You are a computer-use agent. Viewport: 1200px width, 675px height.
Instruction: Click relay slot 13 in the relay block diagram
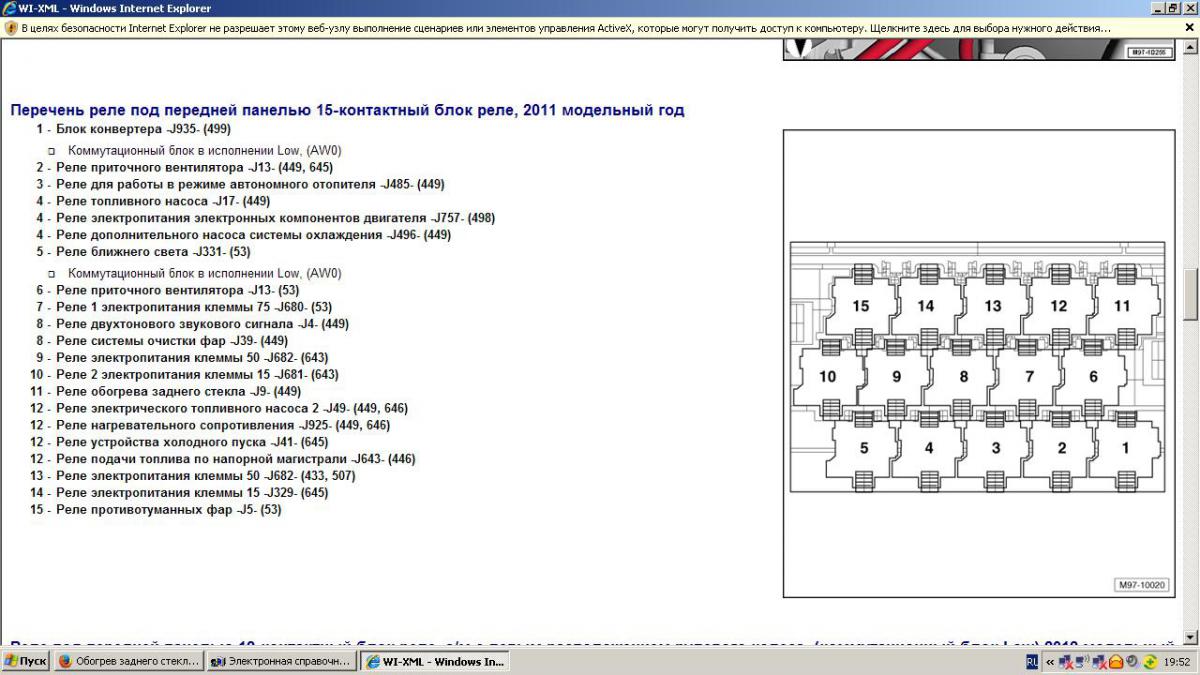click(x=992, y=306)
